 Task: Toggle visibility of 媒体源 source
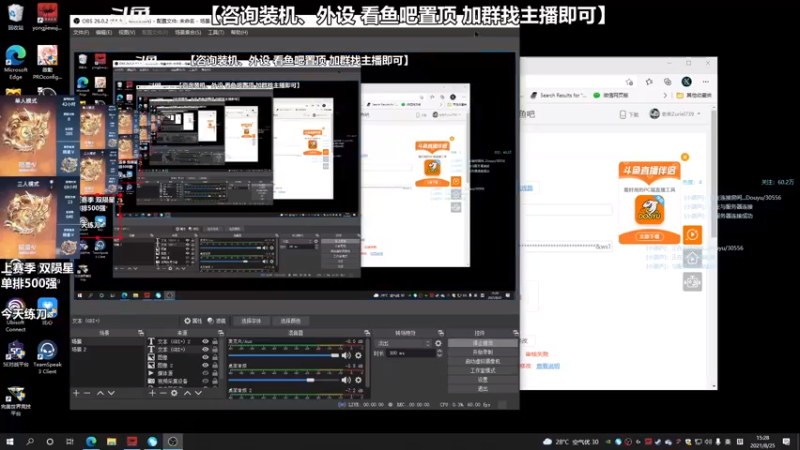click(x=205, y=373)
